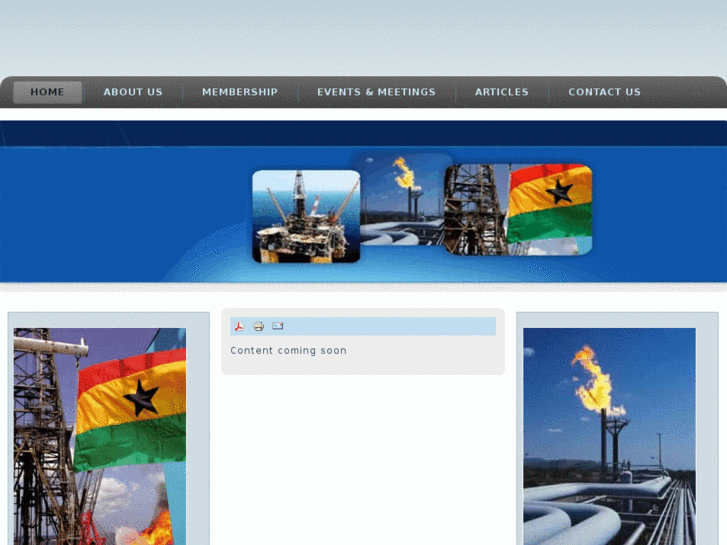This screenshot has height=545, width=727.
Task: Navigate to Articles
Action: point(502,92)
